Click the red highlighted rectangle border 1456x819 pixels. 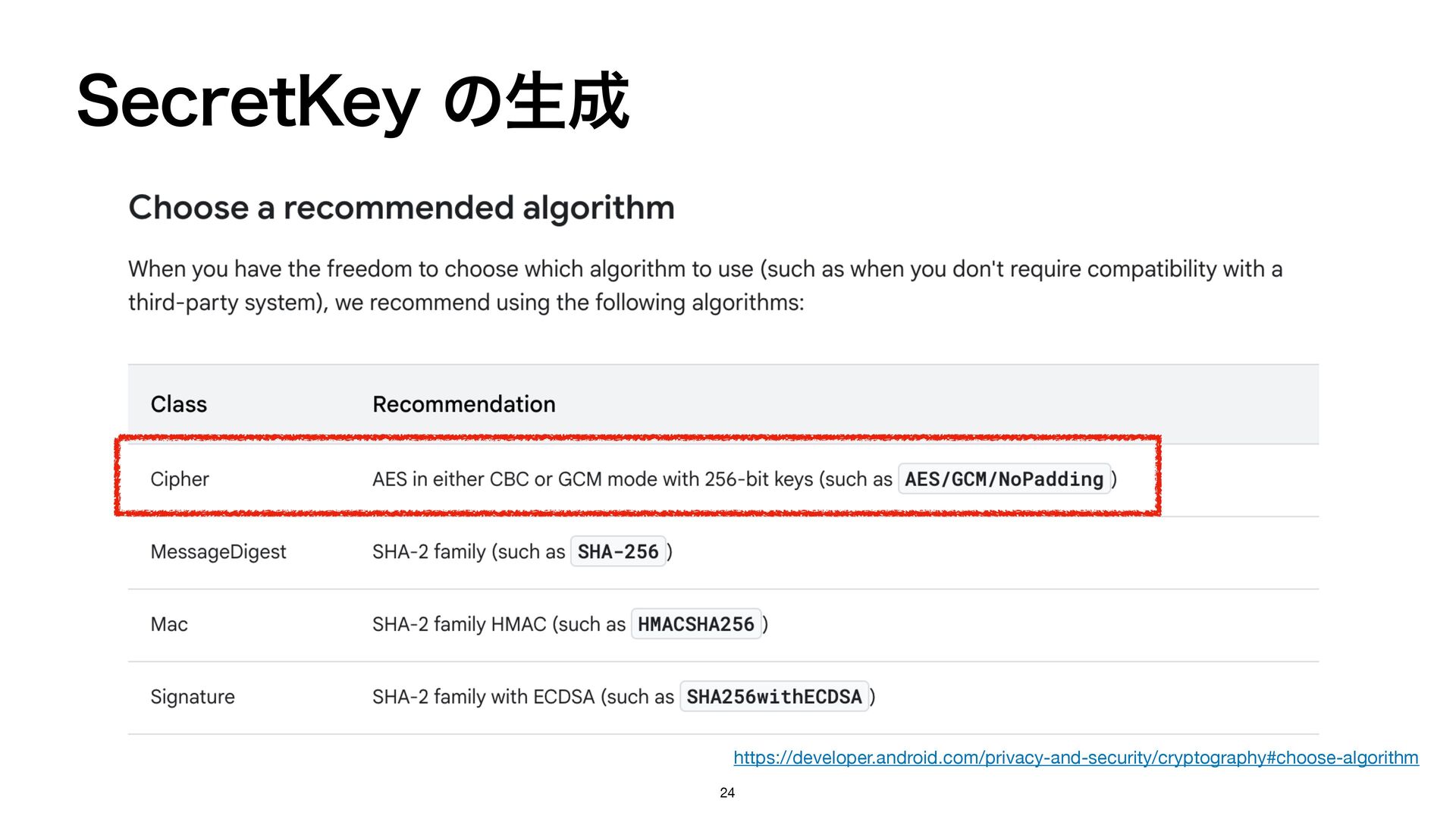pyautogui.click(x=637, y=438)
